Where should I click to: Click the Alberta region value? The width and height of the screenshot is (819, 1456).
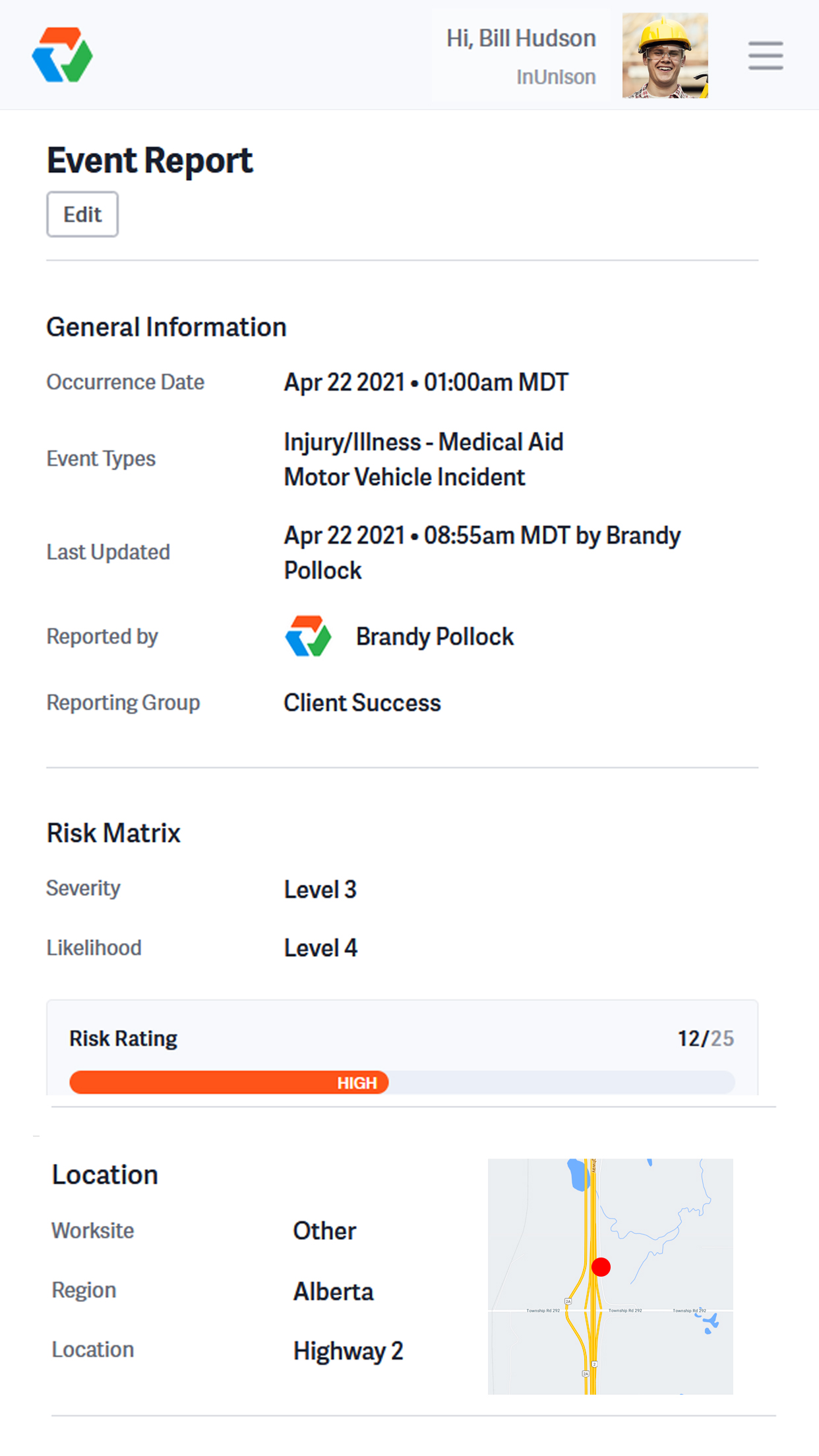[x=333, y=1291]
